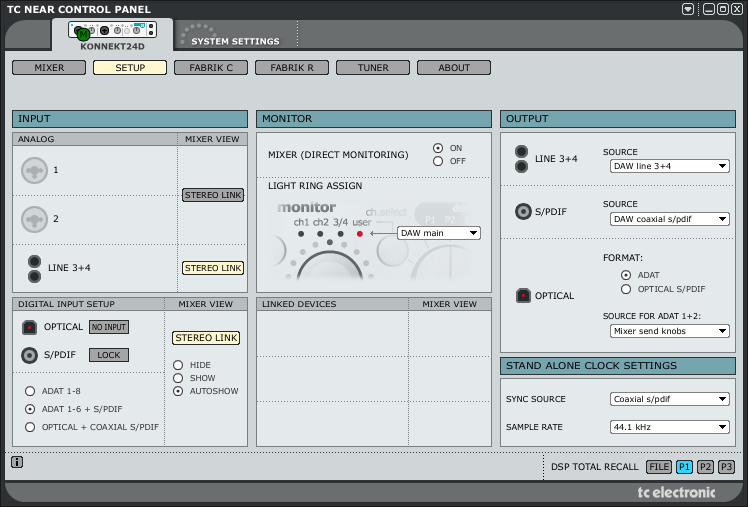Screen dimensions: 748x507
Task: Select ADAT optical output format
Action: [626, 275]
